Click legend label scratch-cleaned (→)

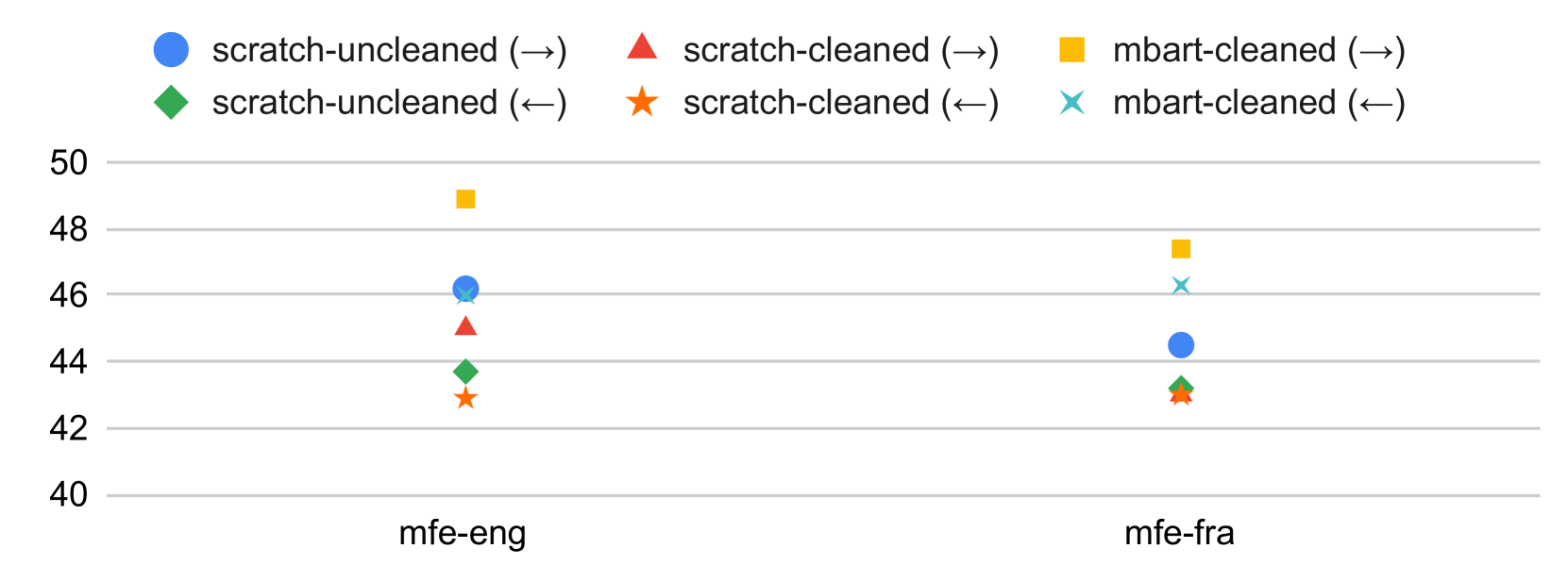point(840,50)
